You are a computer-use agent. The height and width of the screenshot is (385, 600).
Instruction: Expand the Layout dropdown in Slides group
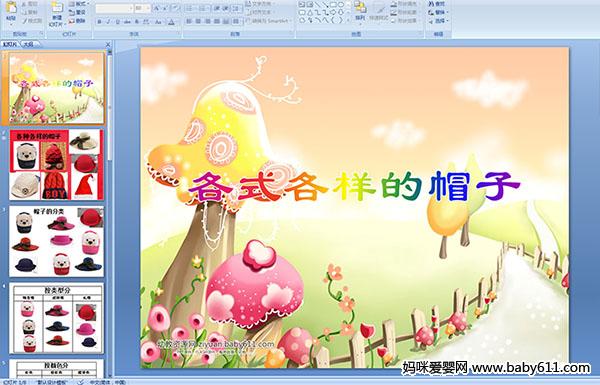tap(78, 4)
